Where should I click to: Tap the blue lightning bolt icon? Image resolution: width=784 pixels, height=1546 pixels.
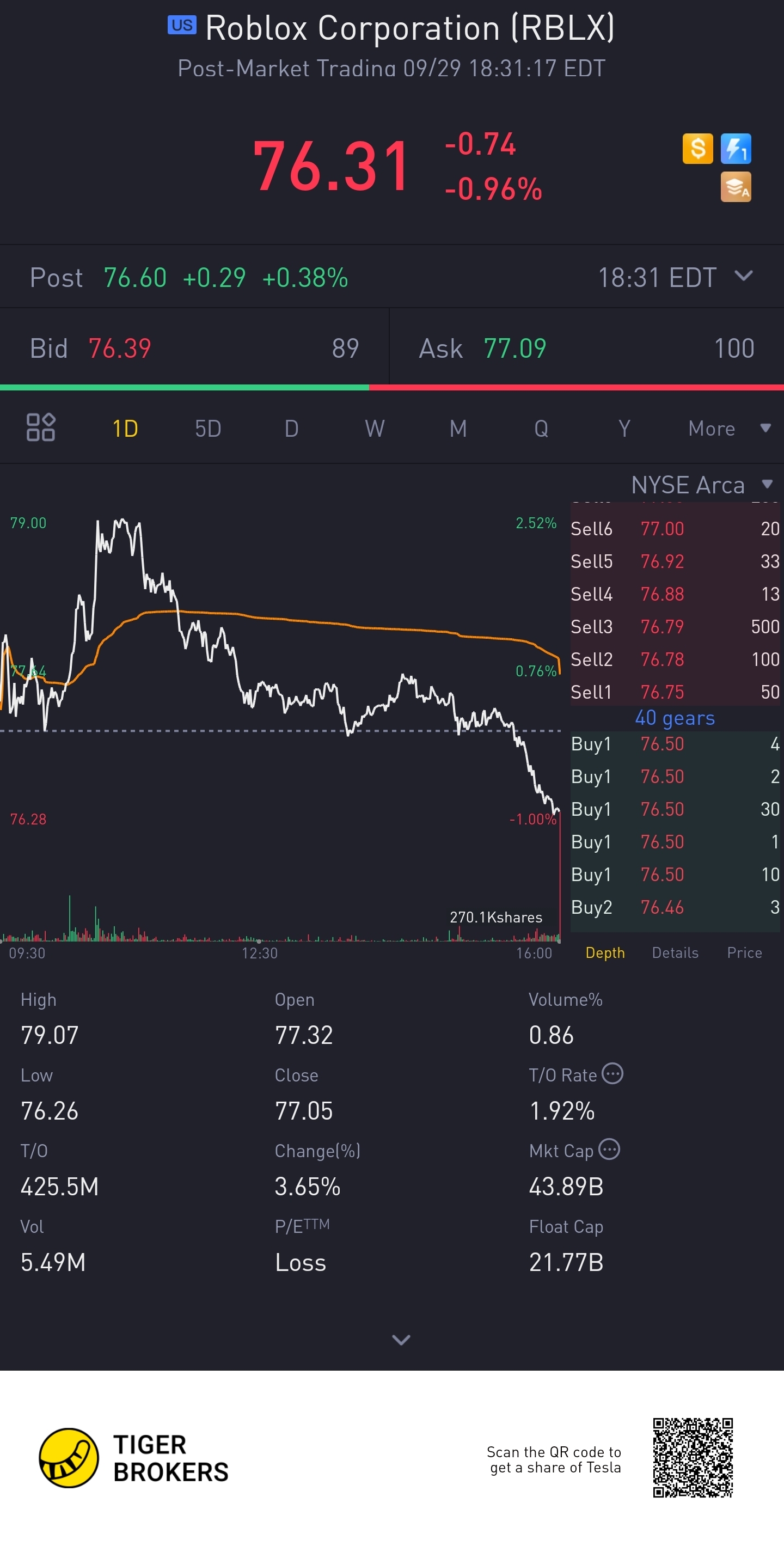pos(736,148)
